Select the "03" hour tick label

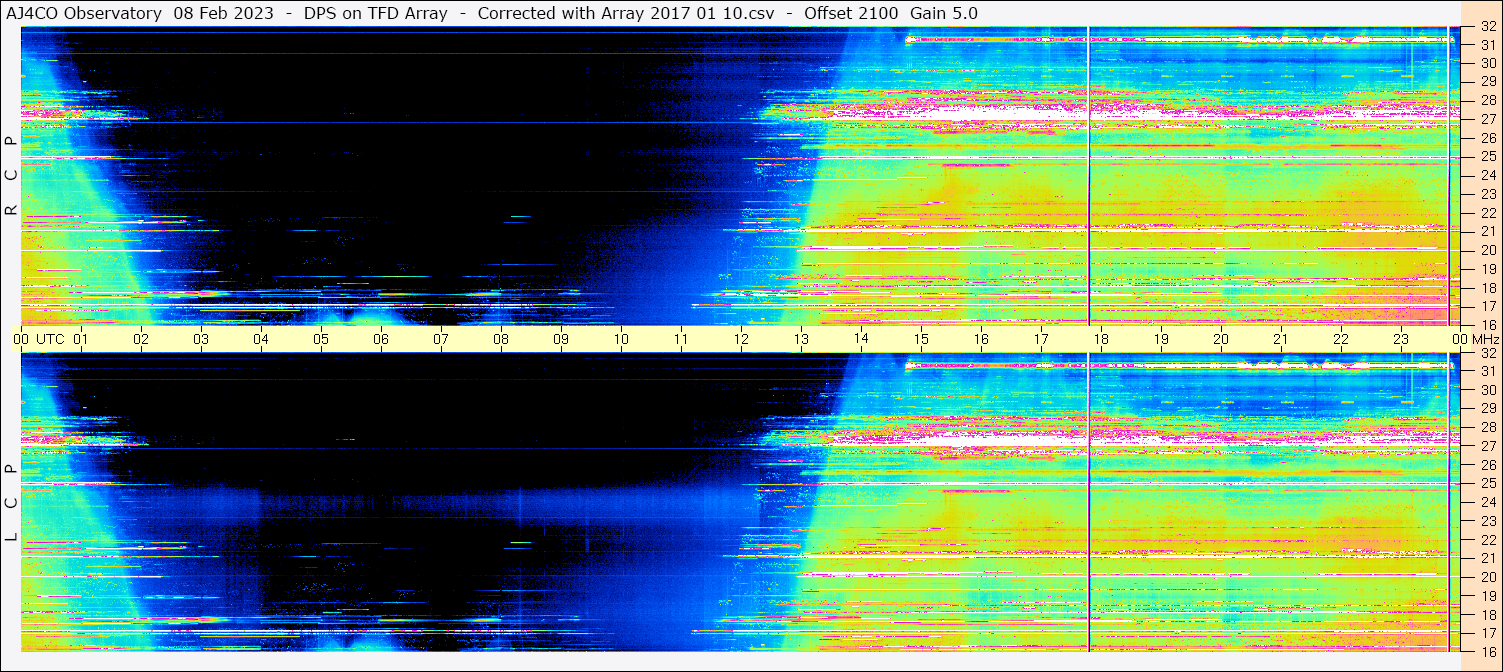click(201, 339)
